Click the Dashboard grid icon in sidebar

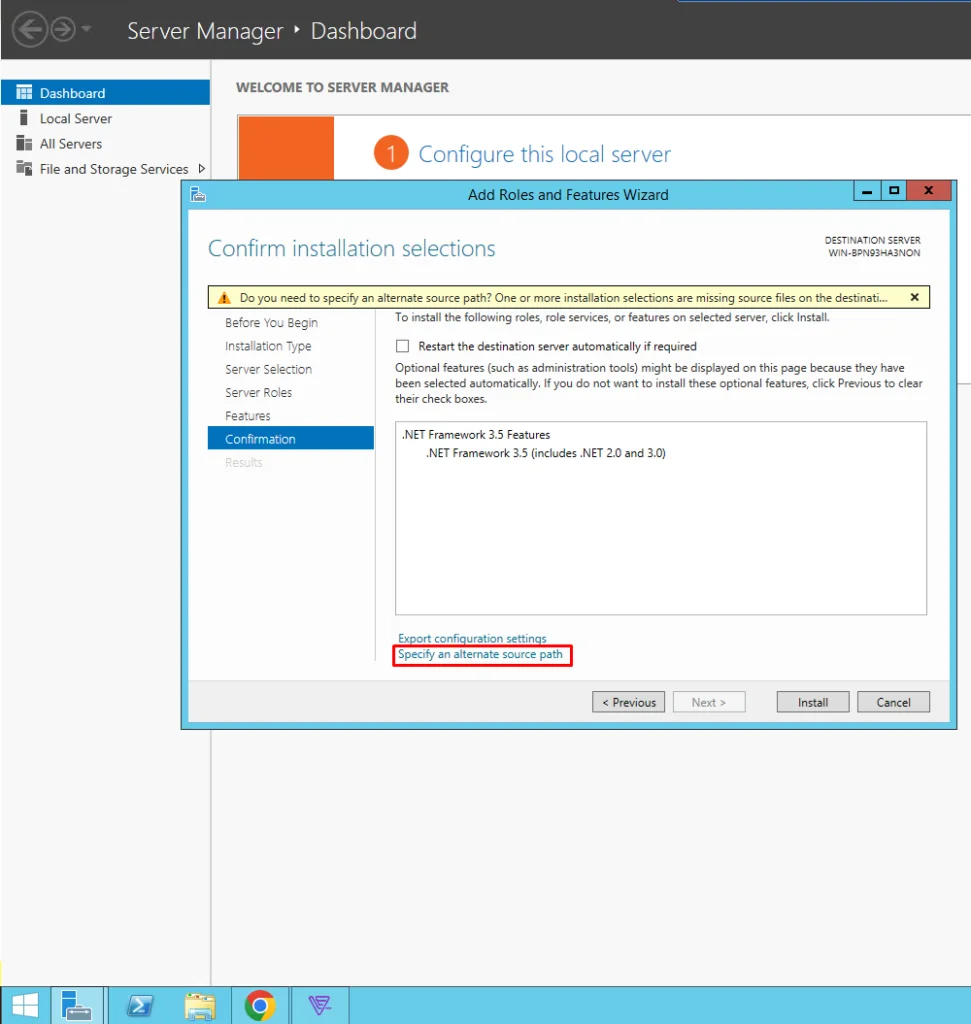[24, 93]
